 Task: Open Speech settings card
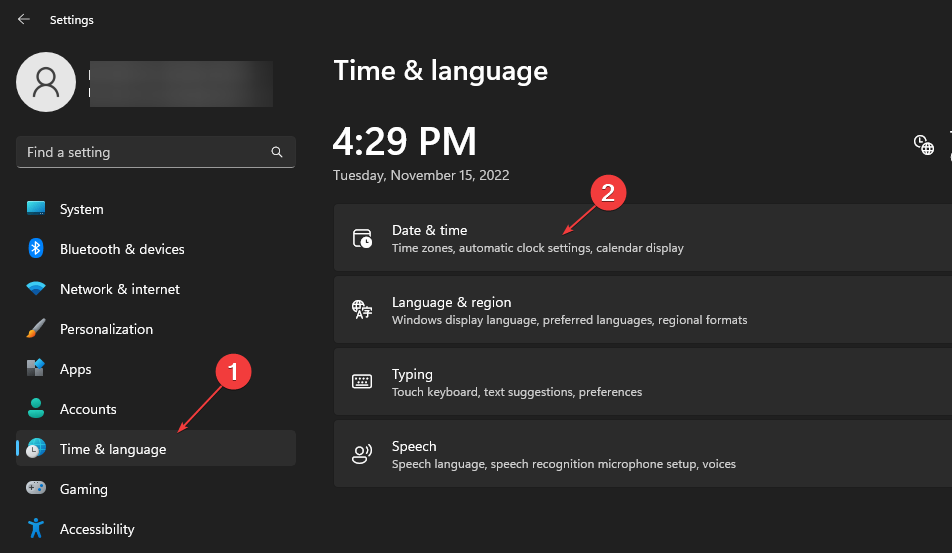point(643,453)
